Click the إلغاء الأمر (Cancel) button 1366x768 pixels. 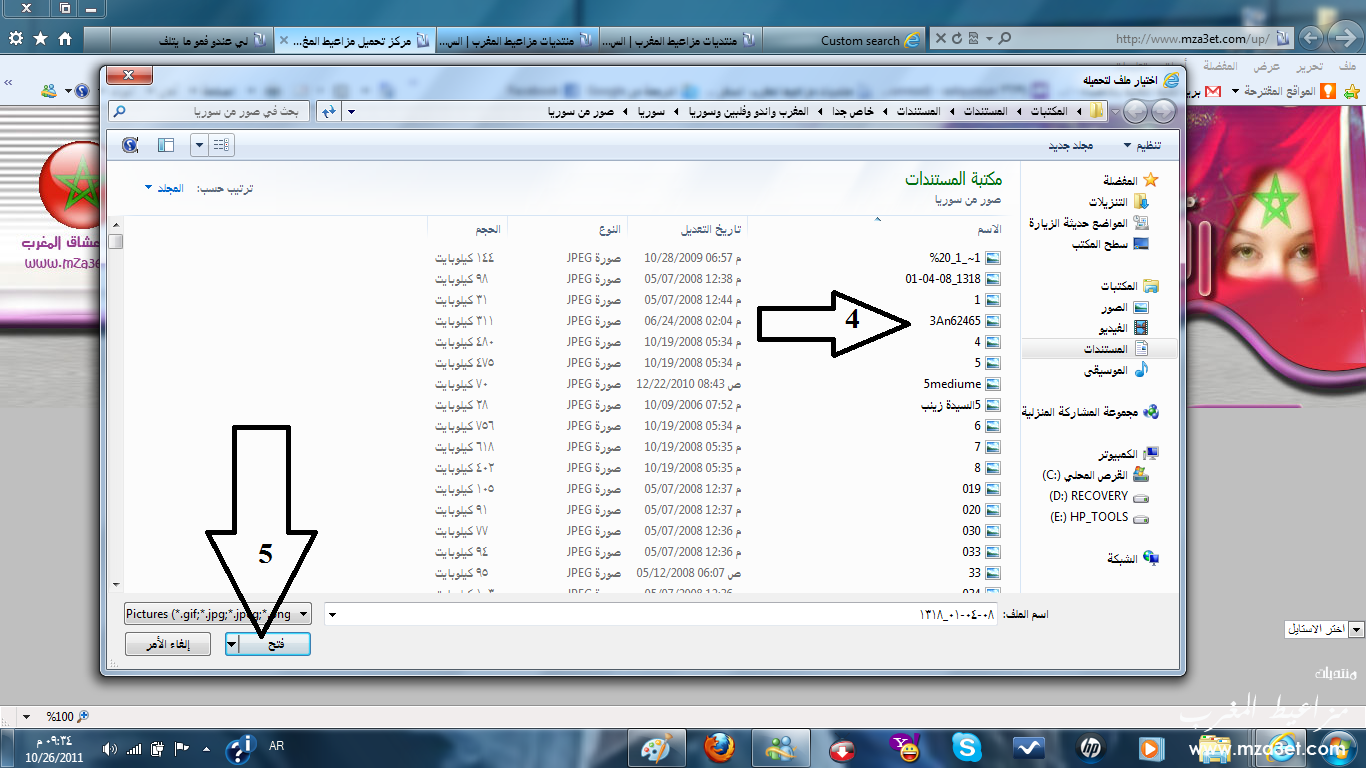(x=168, y=645)
